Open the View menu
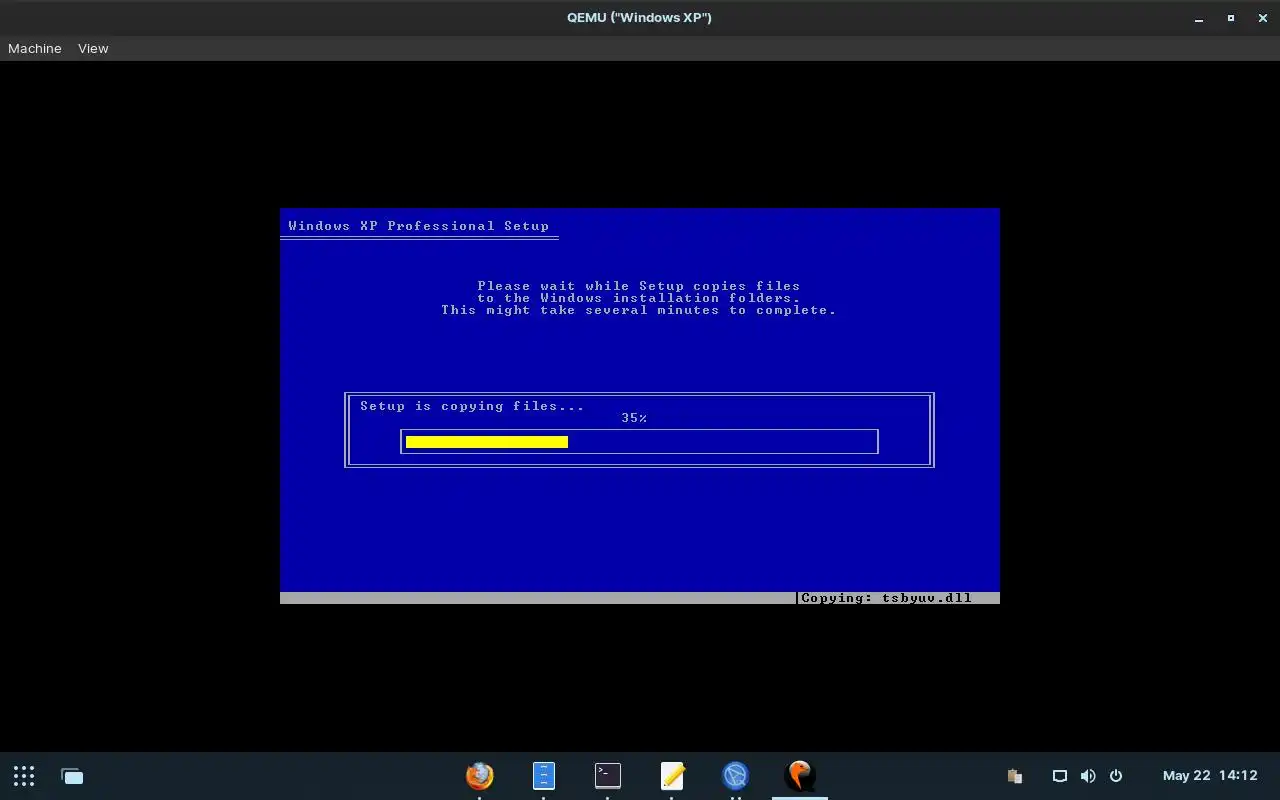Image resolution: width=1280 pixels, height=800 pixels. (93, 48)
